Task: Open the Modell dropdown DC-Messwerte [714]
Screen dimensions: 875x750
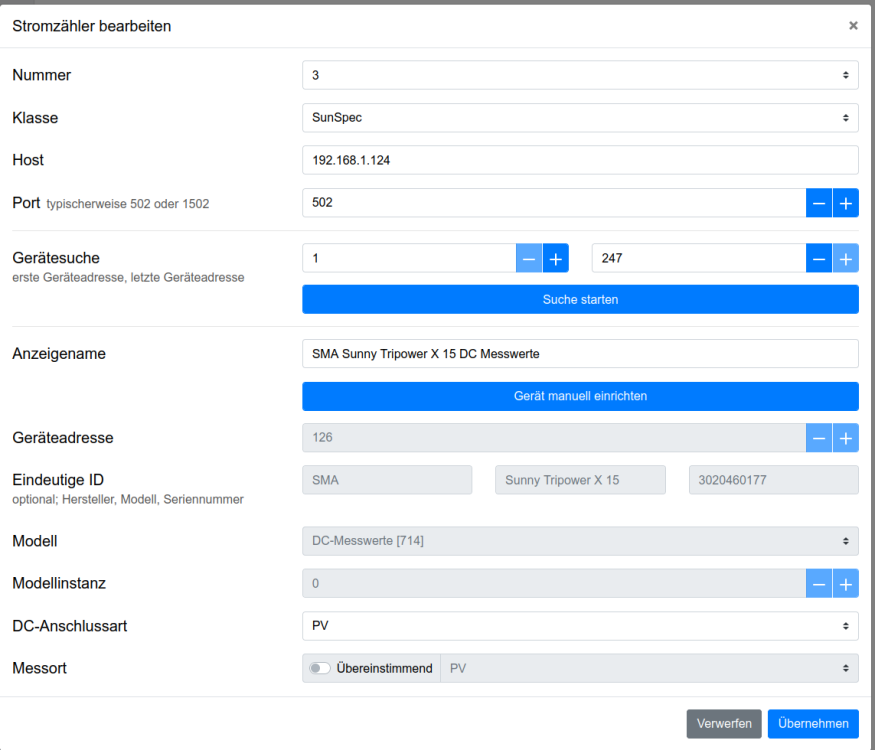Action: point(580,541)
